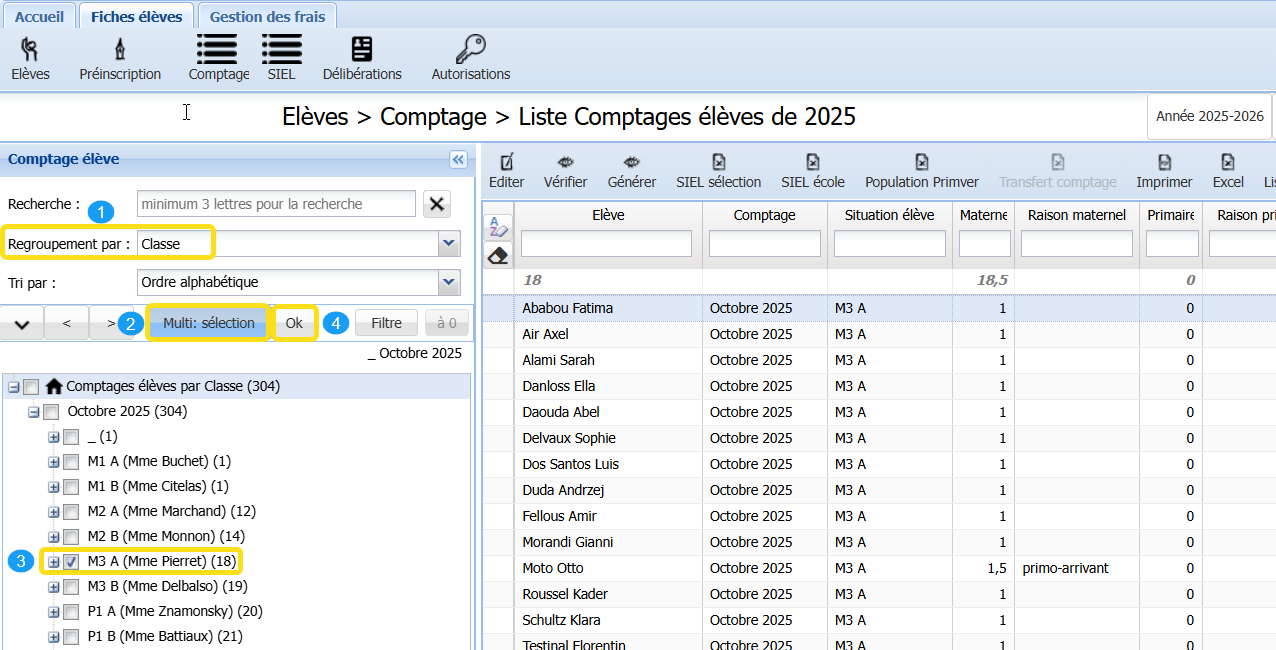Click the Vérifier eye icon
The image size is (1276, 650).
[x=565, y=163]
